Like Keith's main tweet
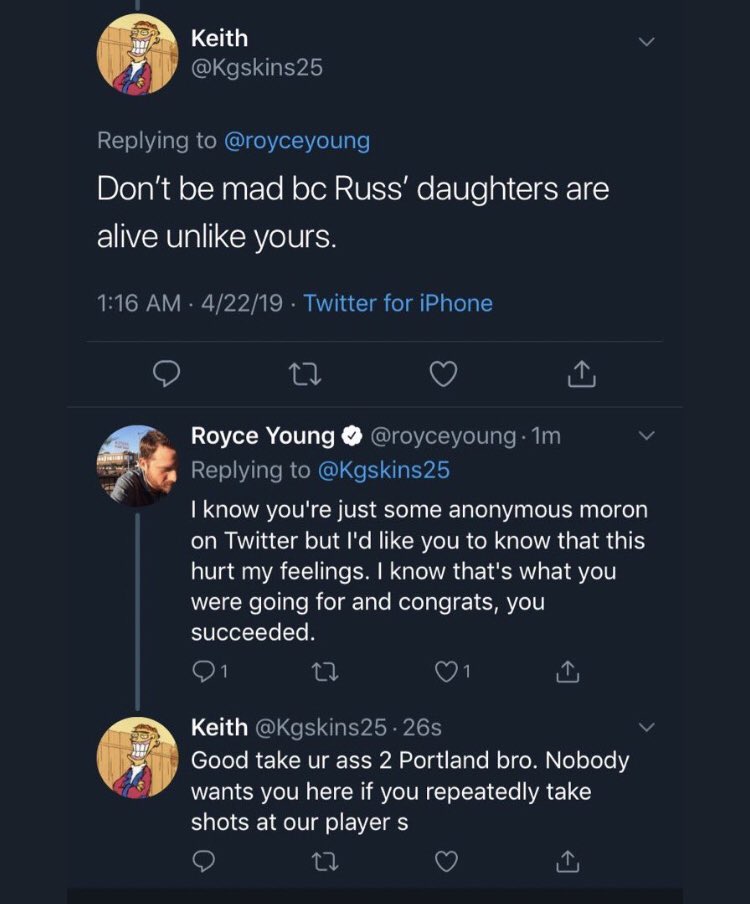This screenshot has width=750, height=904. 442,375
